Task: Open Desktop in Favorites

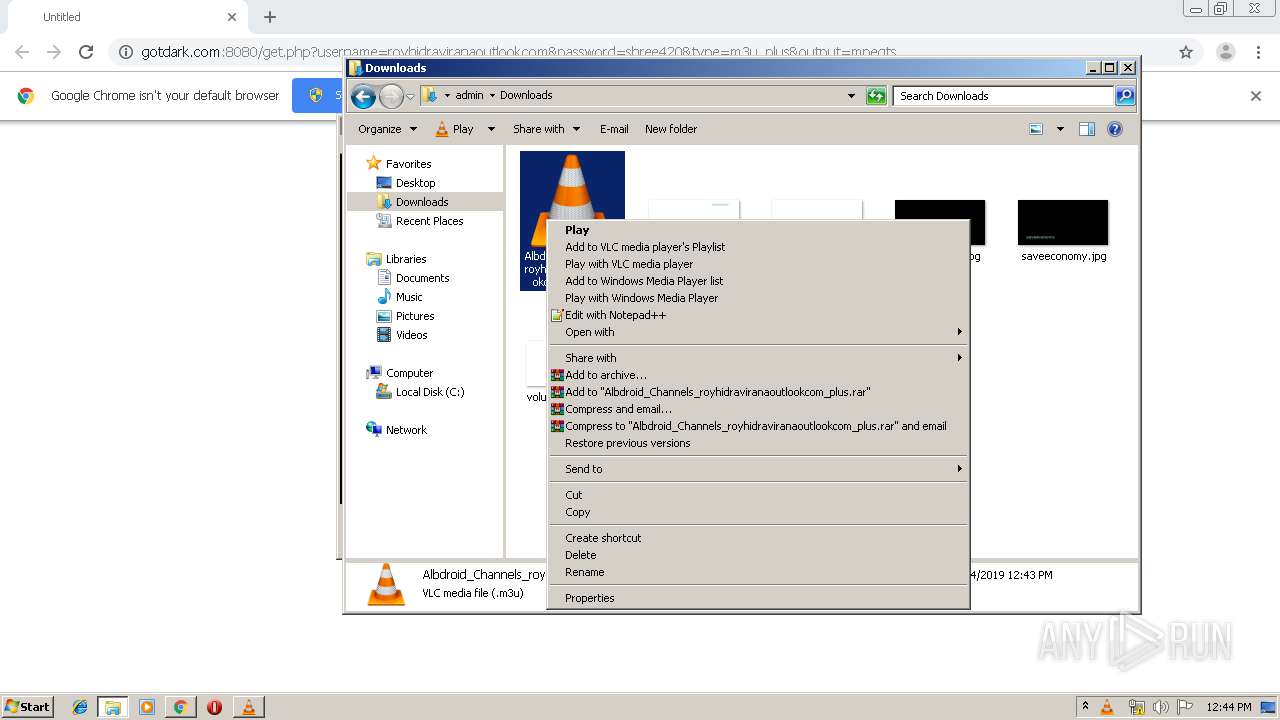Action: [x=415, y=183]
